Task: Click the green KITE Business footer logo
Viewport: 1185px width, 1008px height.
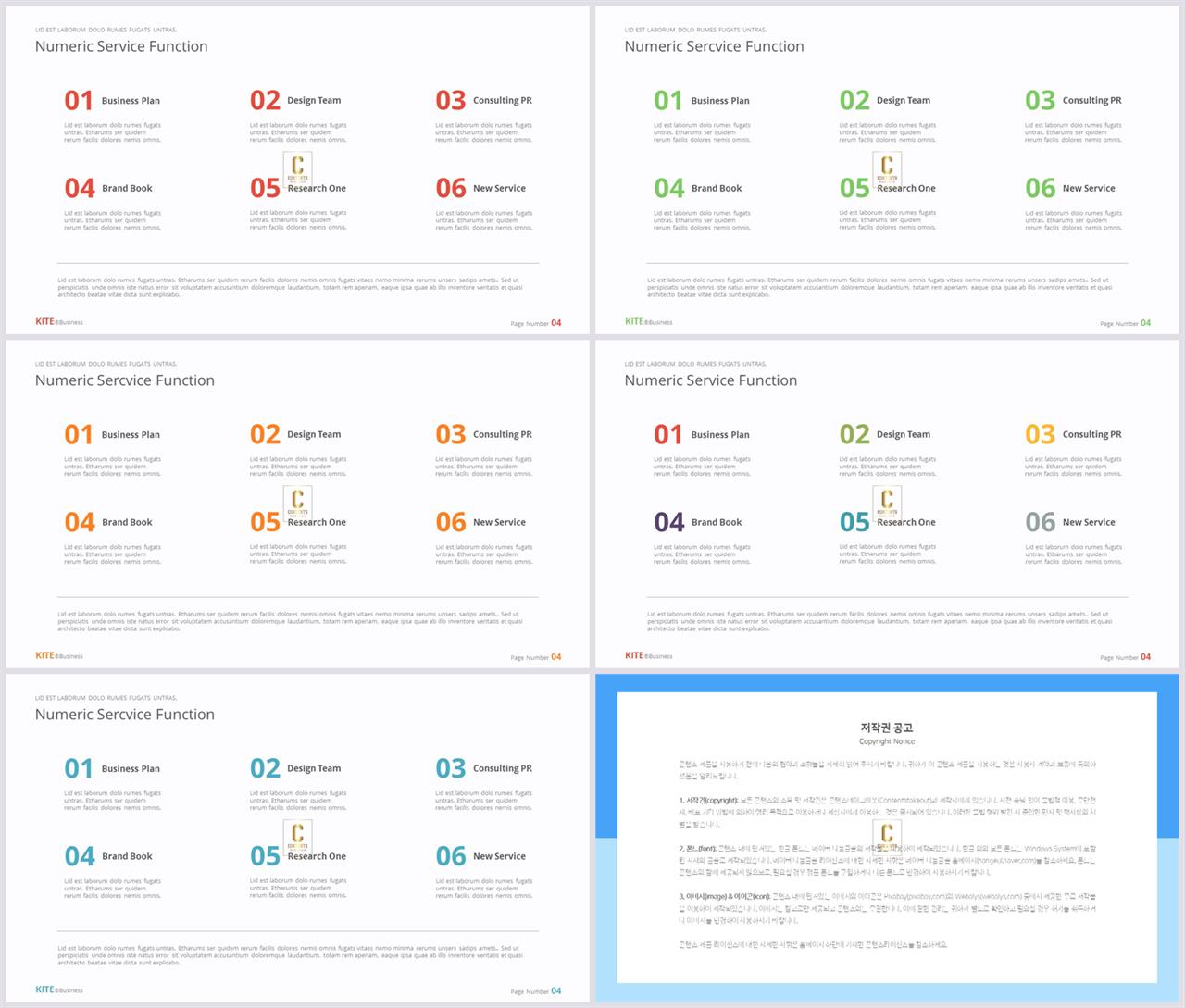Action: [648, 322]
